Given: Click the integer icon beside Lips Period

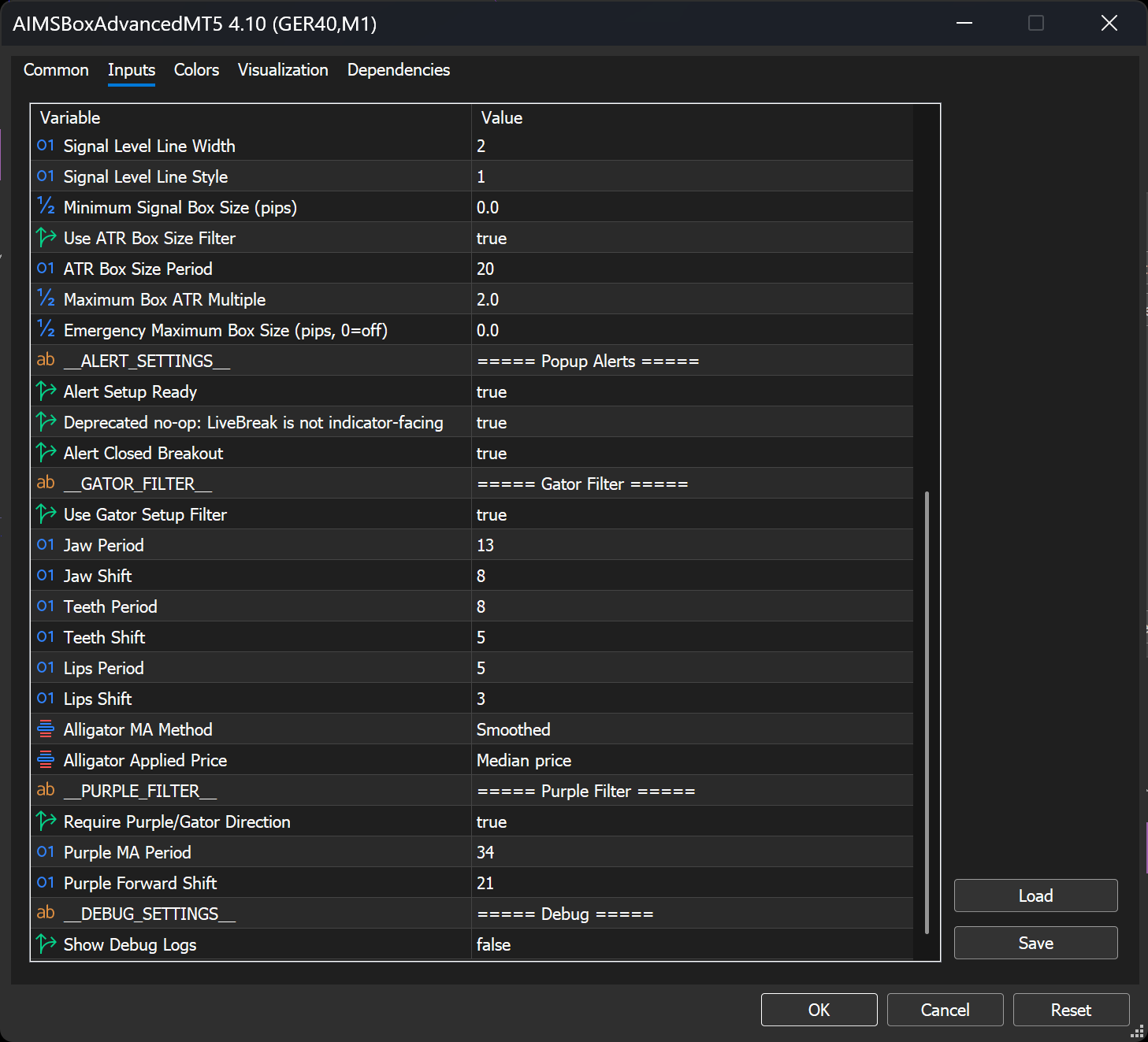Looking at the screenshot, I should [x=46, y=668].
